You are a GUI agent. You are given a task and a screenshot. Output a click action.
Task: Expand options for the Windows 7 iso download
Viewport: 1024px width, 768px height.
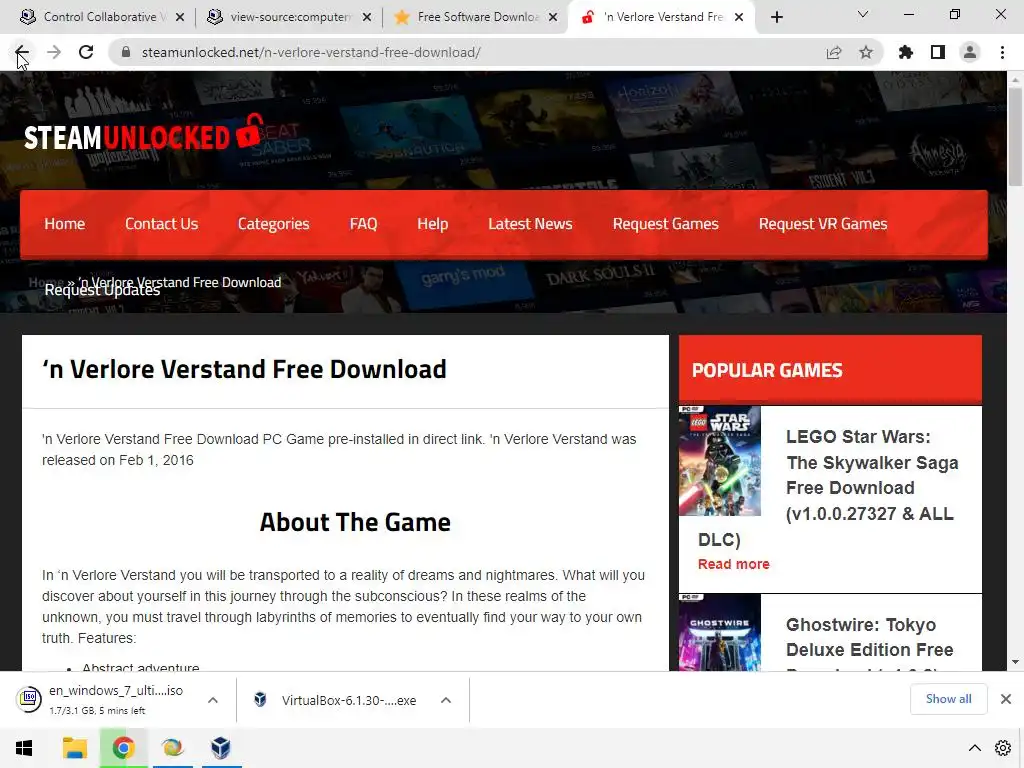[x=212, y=700]
